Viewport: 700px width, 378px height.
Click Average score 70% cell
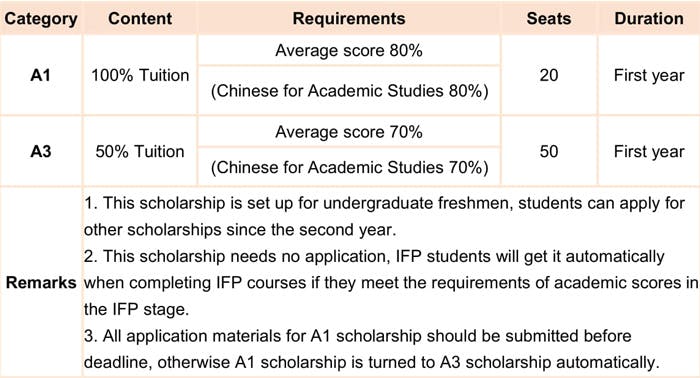[349, 132]
